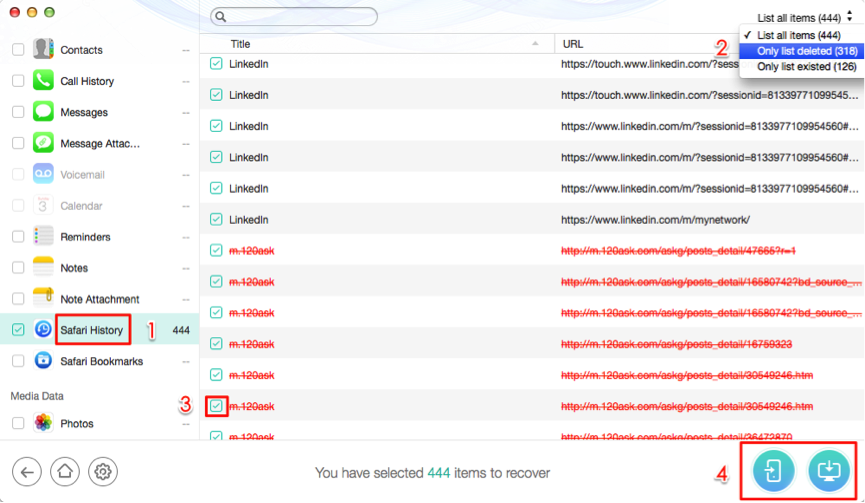This screenshot has height=503, width=865.
Task: Select the Reminders category label
Action: point(86,237)
